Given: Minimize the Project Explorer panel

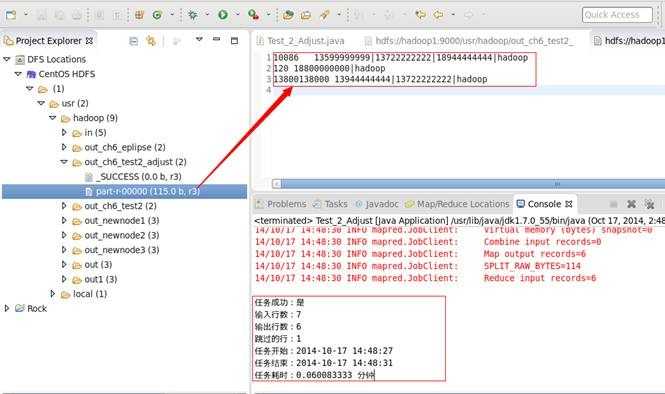Looking at the screenshot, I should pos(216,39).
